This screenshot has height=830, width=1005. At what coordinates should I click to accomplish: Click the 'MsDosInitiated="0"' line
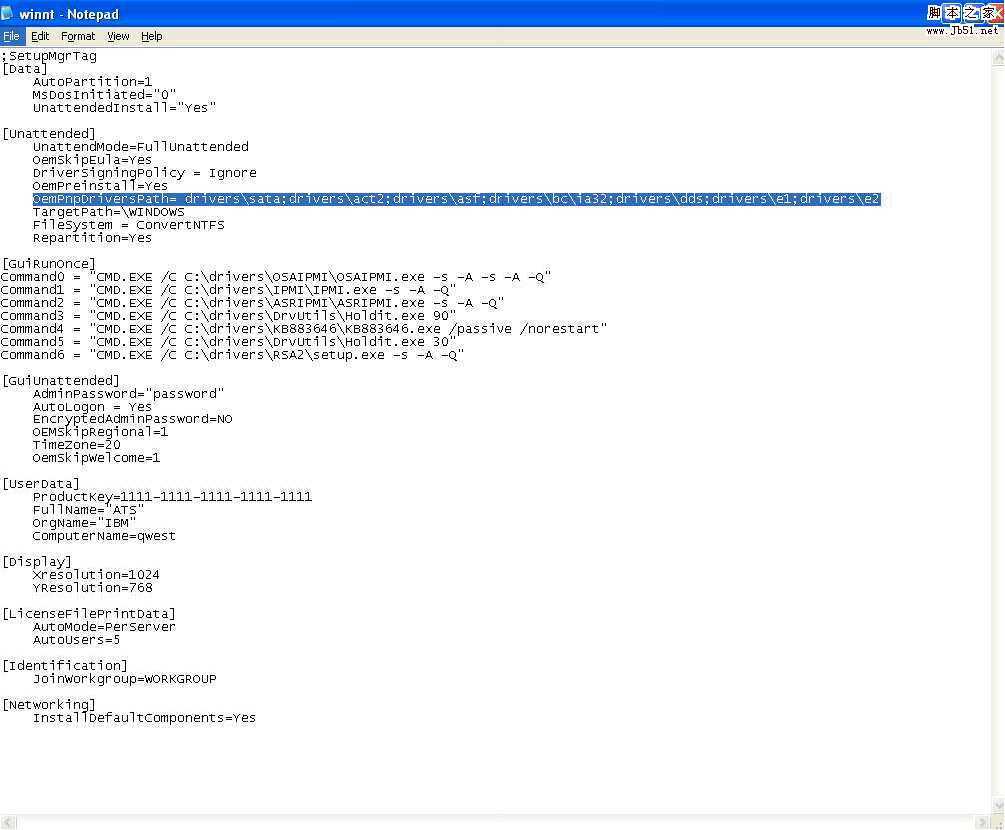(x=104, y=95)
